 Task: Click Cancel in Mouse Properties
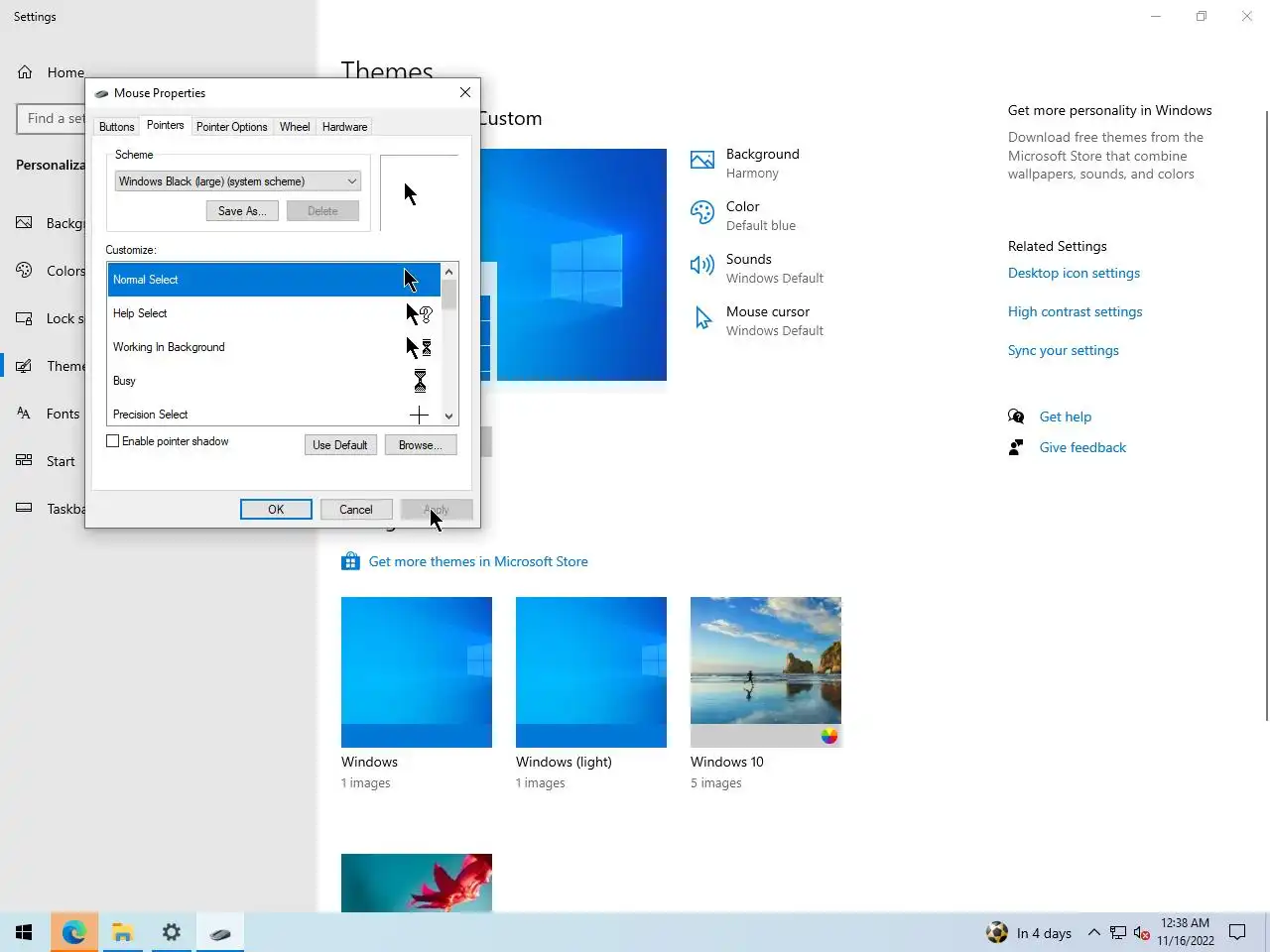(x=356, y=510)
